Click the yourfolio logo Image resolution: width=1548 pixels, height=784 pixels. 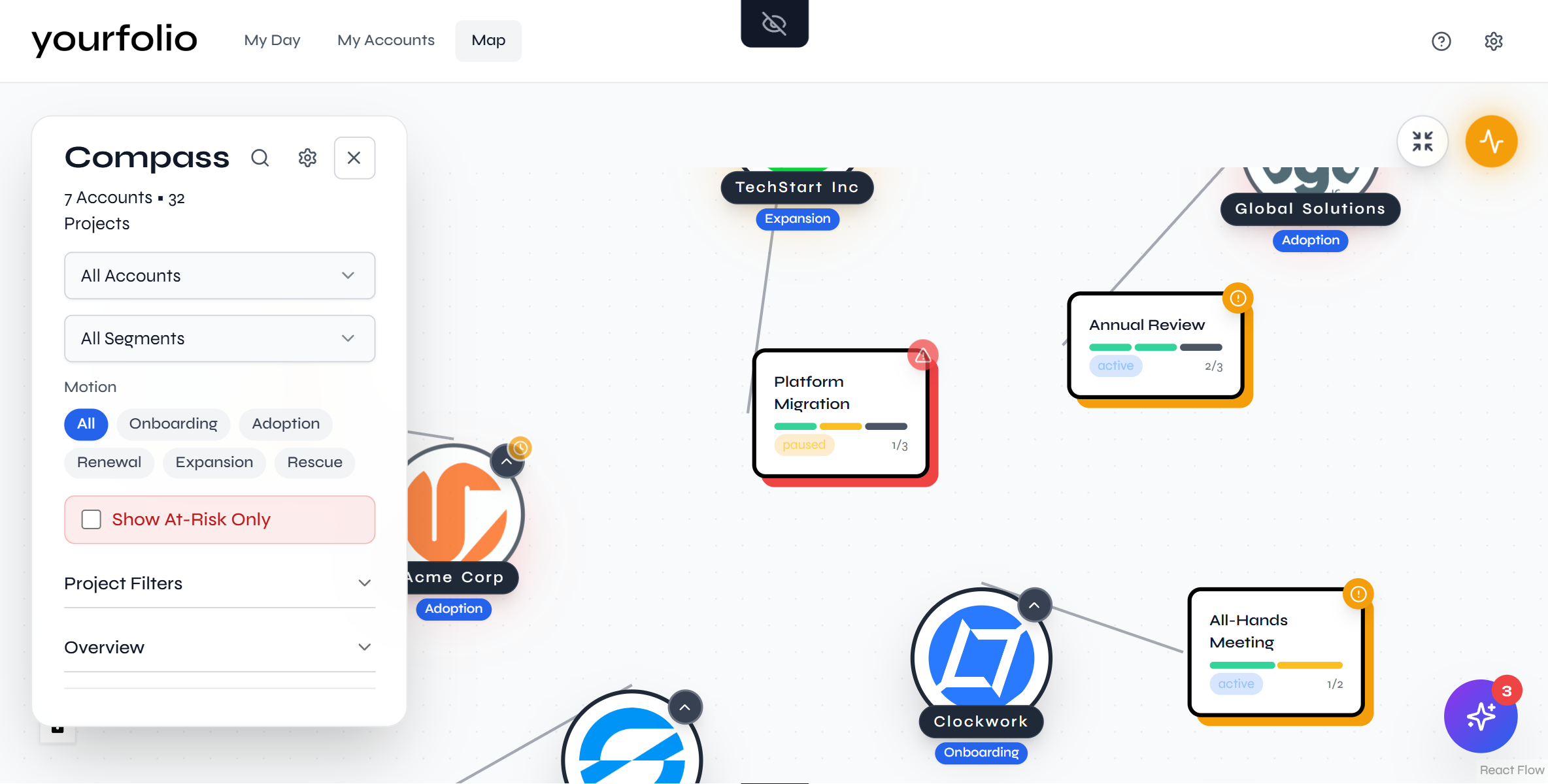point(114,39)
